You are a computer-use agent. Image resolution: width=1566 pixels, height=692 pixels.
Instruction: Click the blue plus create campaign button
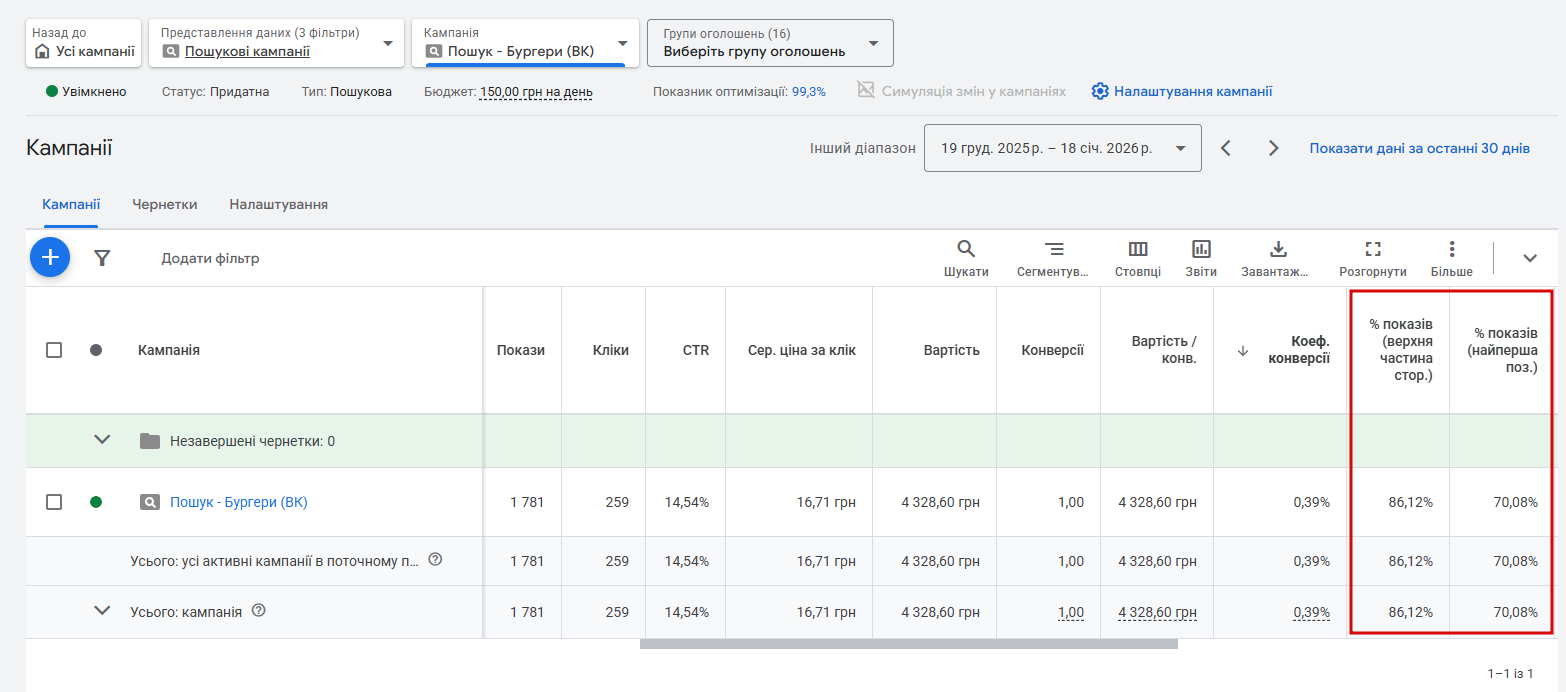tap(50, 258)
